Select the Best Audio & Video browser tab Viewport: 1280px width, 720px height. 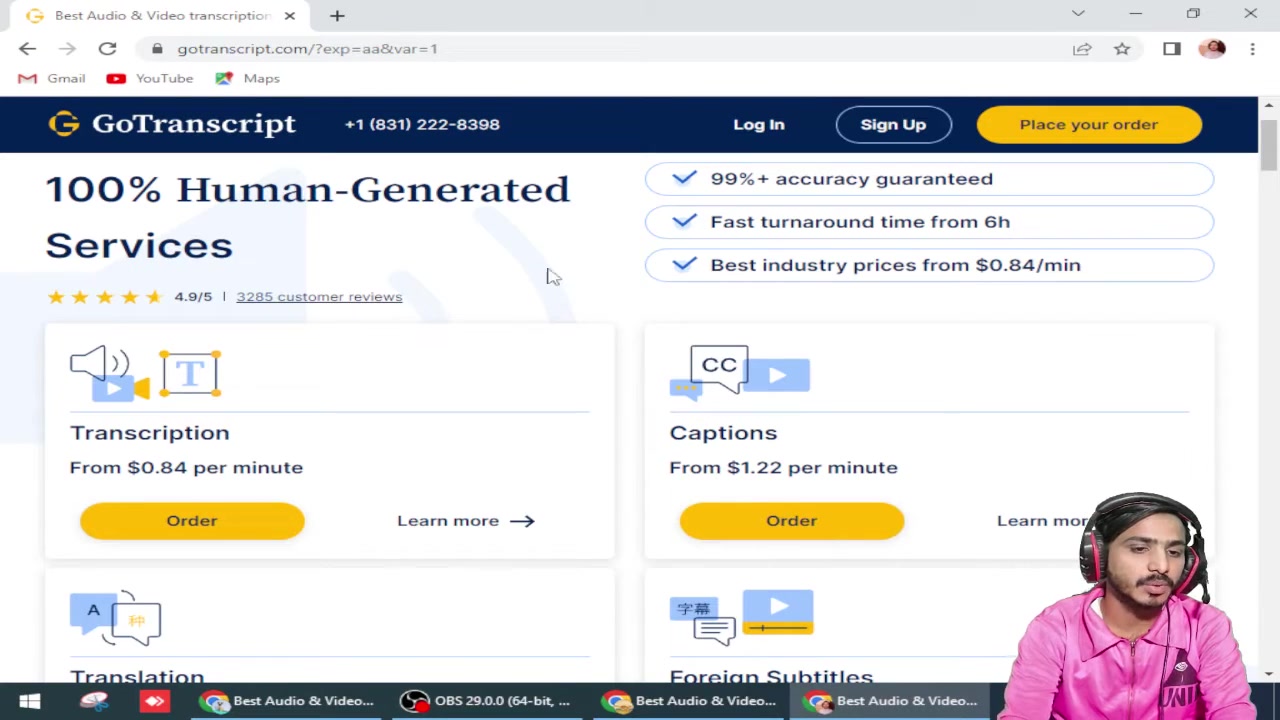click(x=160, y=15)
